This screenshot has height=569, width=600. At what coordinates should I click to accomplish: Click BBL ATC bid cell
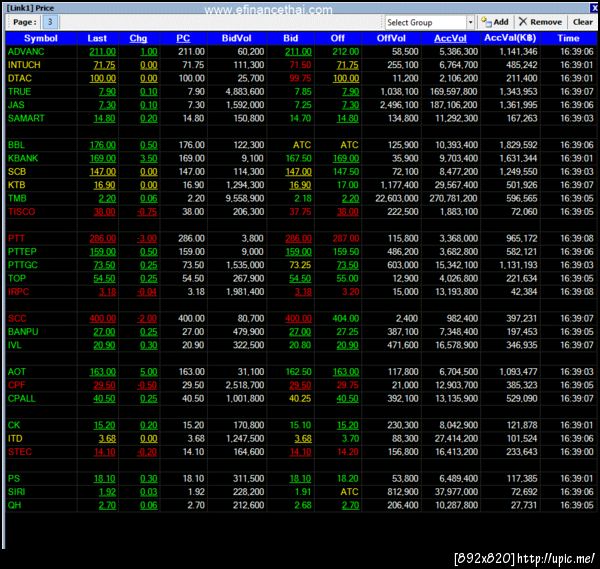tap(302, 145)
